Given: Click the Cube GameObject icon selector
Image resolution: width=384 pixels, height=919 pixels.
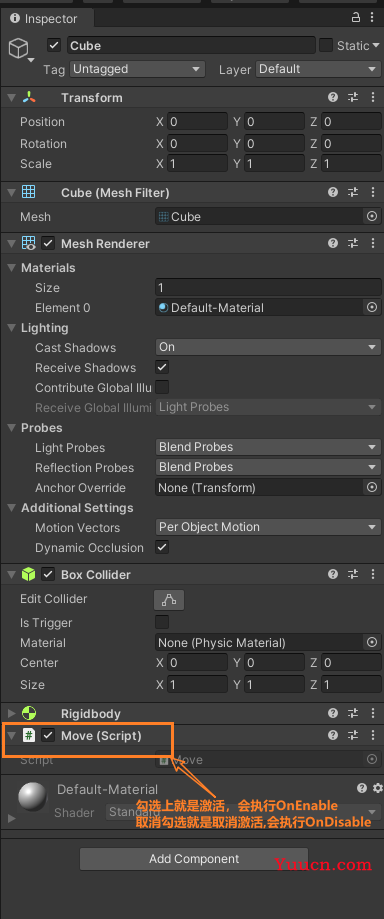Looking at the screenshot, I should (x=21, y=49).
